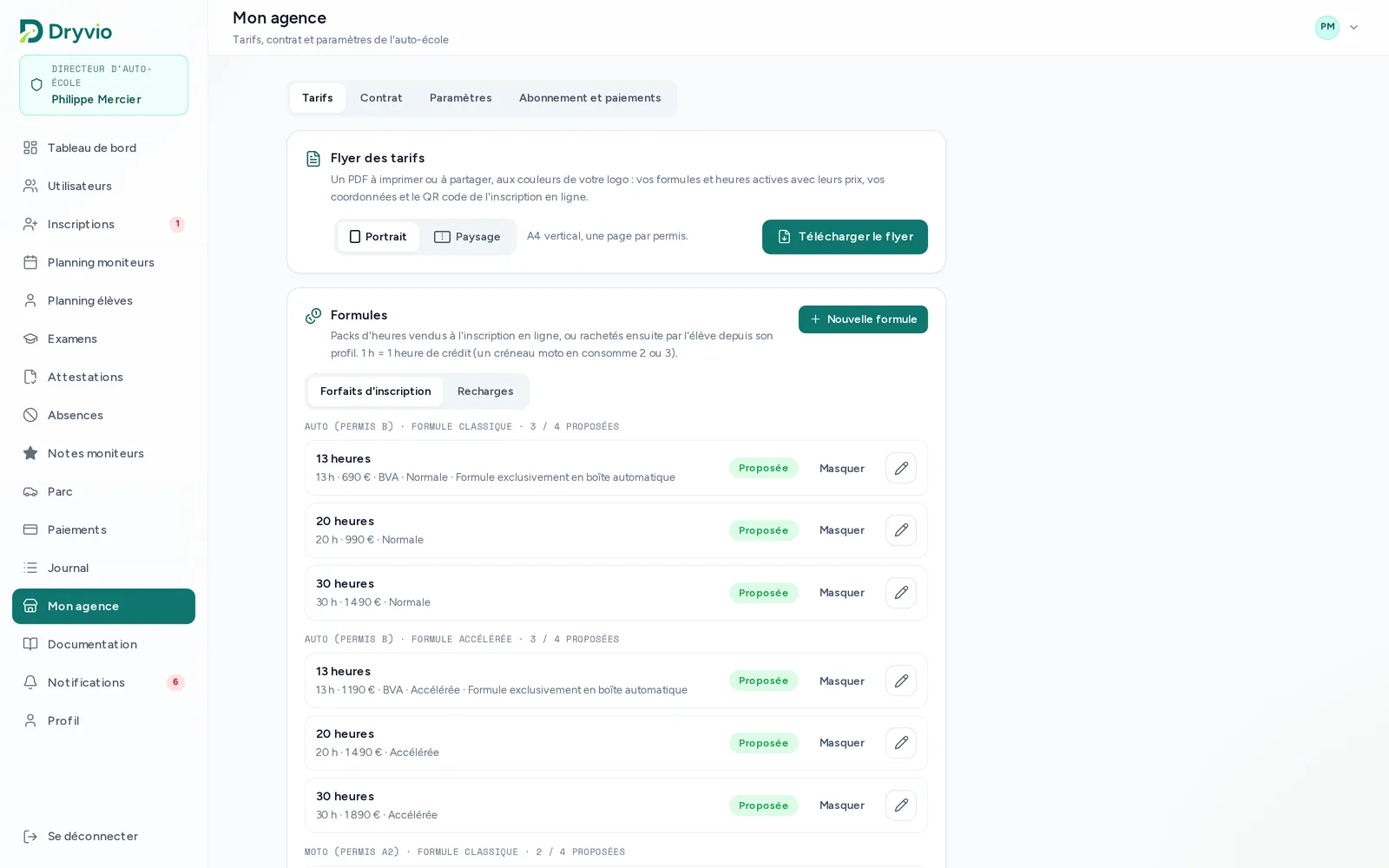Select Paysage flyer orientation
This screenshot has height=868, width=1389.
click(467, 237)
